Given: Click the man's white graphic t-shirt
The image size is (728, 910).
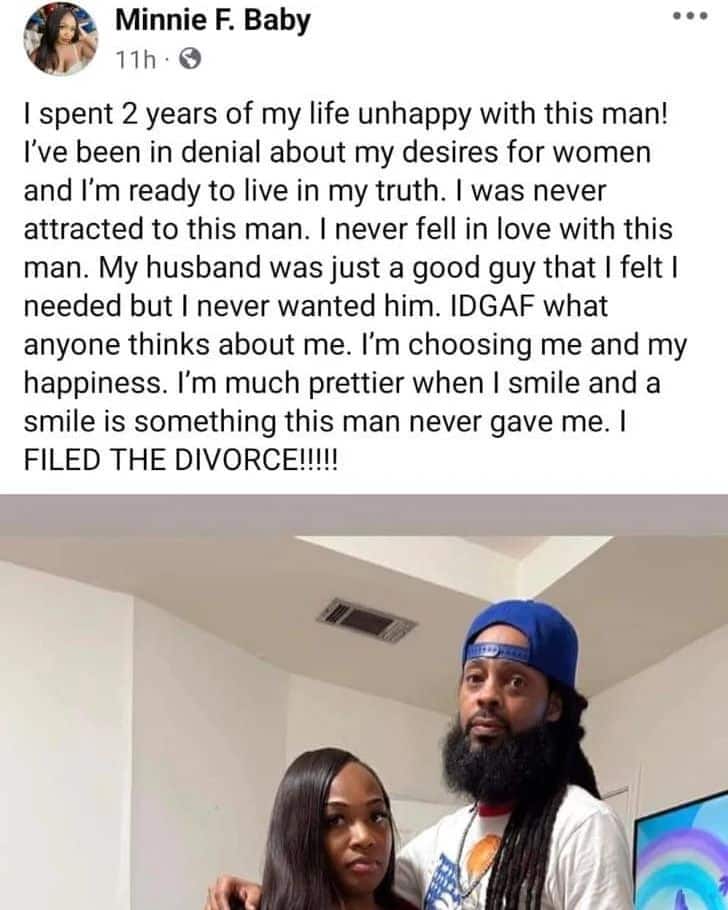Looking at the screenshot, I should [511, 854].
